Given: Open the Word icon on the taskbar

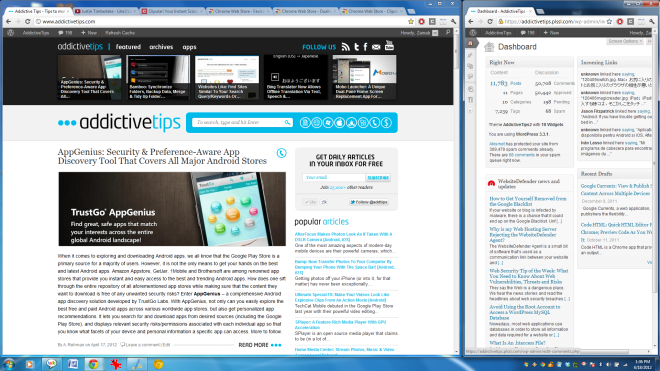Looking at the screenshot, I should tap(72, 364).
